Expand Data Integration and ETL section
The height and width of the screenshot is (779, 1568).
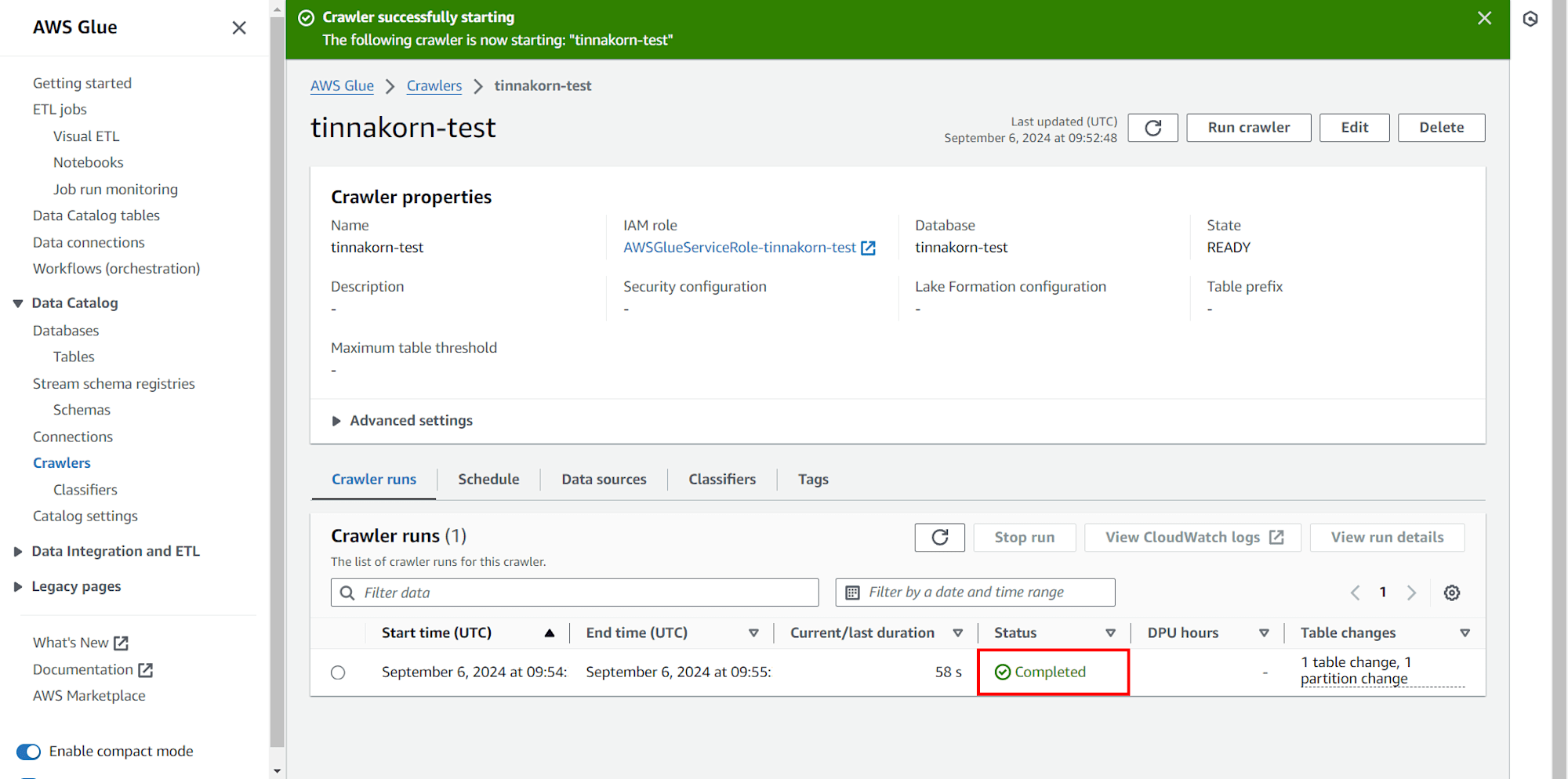[18, 552]
